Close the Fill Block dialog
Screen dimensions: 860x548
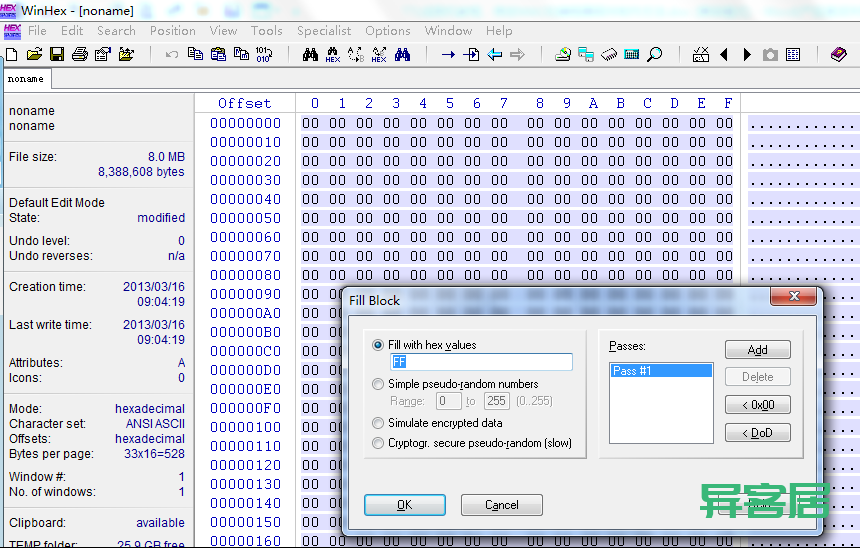794,296
